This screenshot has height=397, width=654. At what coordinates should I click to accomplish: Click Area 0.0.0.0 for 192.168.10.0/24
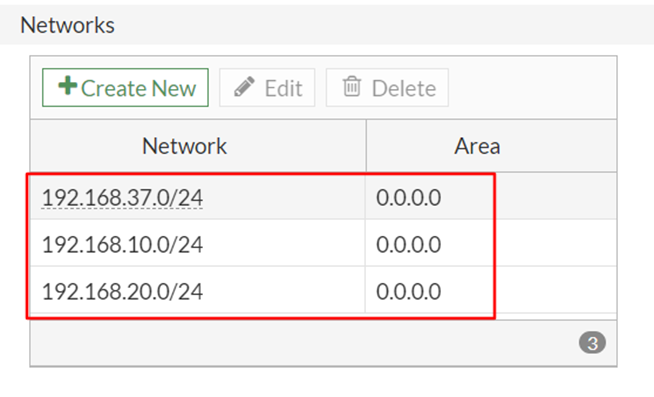pos(408,244)
